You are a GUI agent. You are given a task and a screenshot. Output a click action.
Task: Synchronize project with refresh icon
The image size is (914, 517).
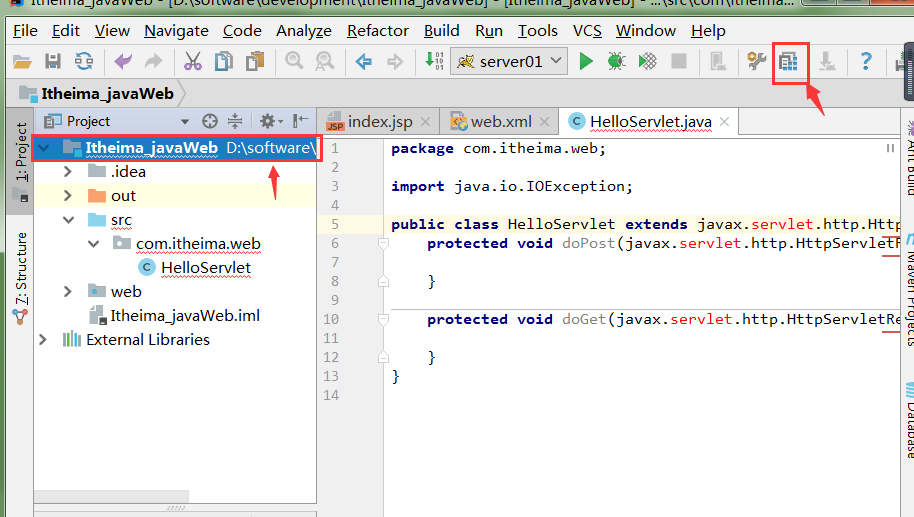[x=84, y=61]
